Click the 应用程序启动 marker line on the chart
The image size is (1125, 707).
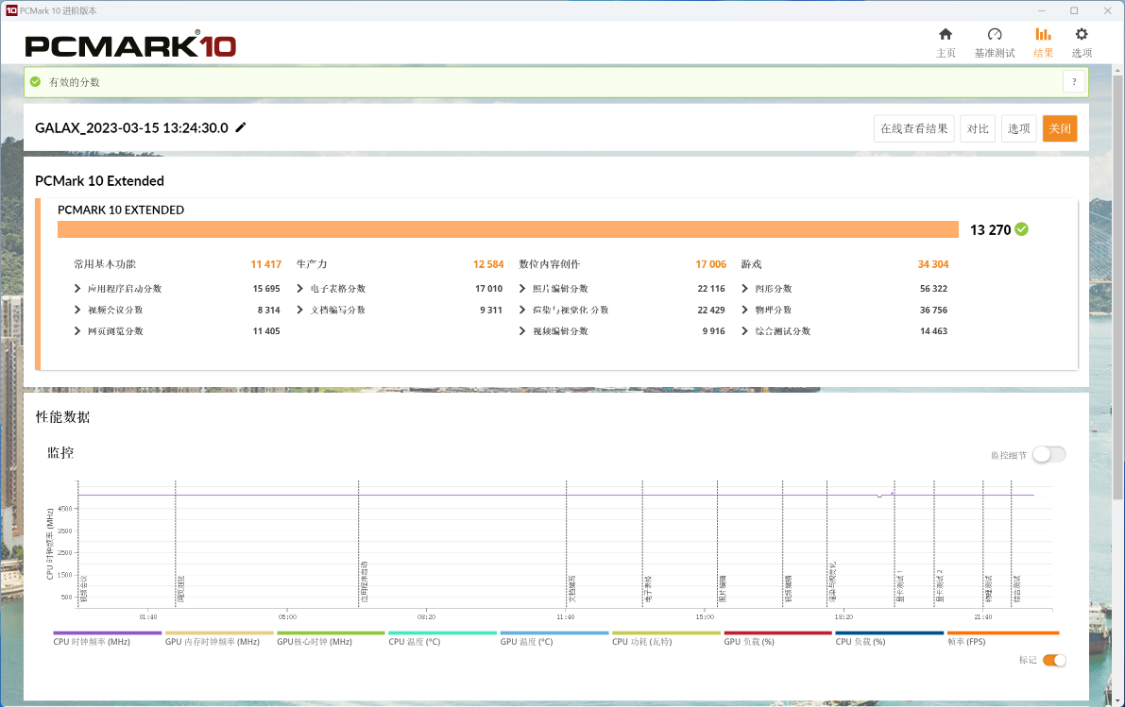tap(359, 543)
